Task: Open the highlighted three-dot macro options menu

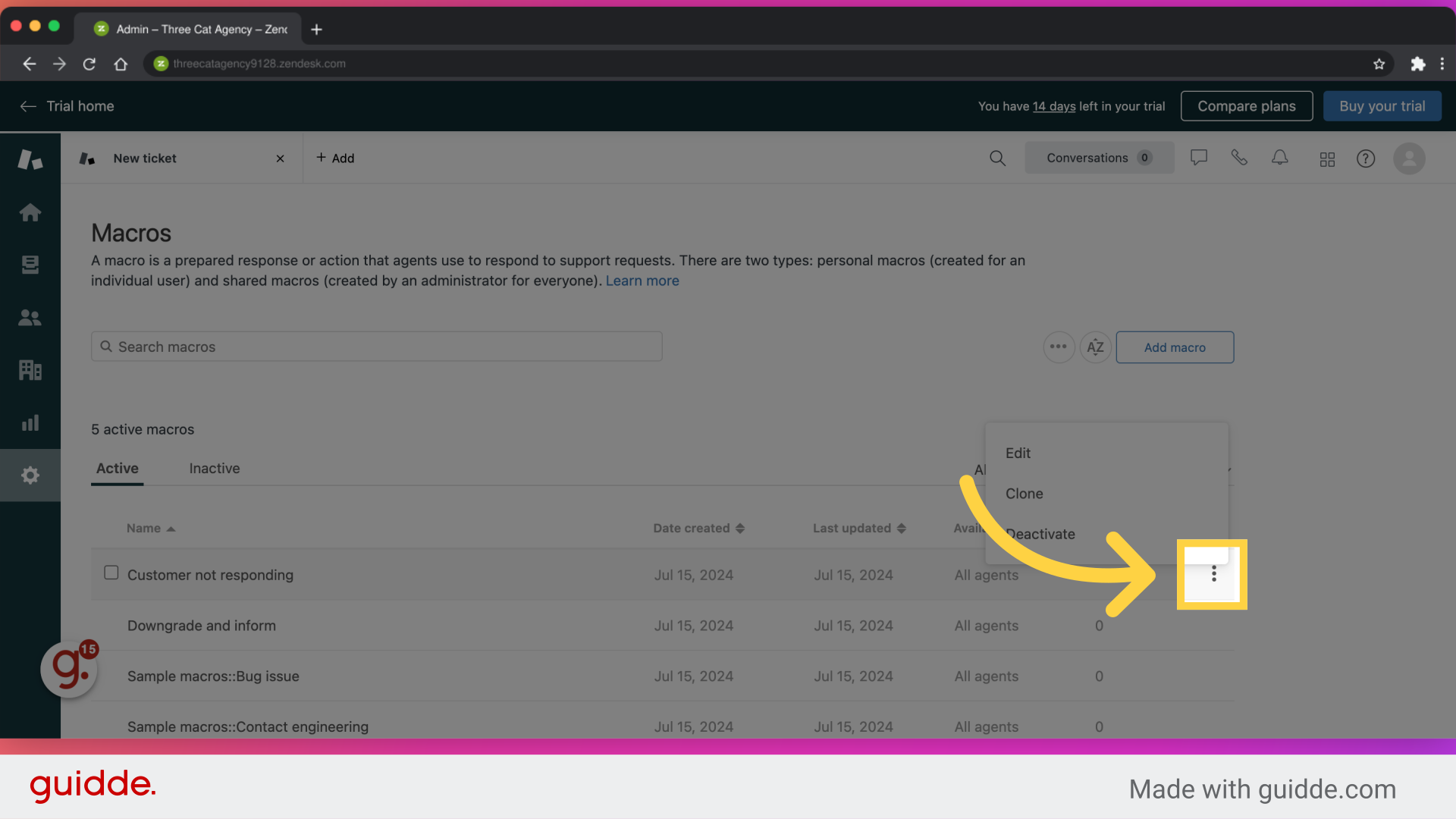Action: pyautogui.click(x=1213, y=574)
